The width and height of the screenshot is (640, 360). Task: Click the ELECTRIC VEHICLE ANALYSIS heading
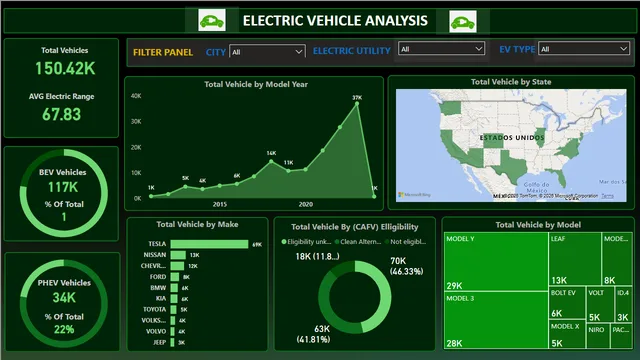336,20
